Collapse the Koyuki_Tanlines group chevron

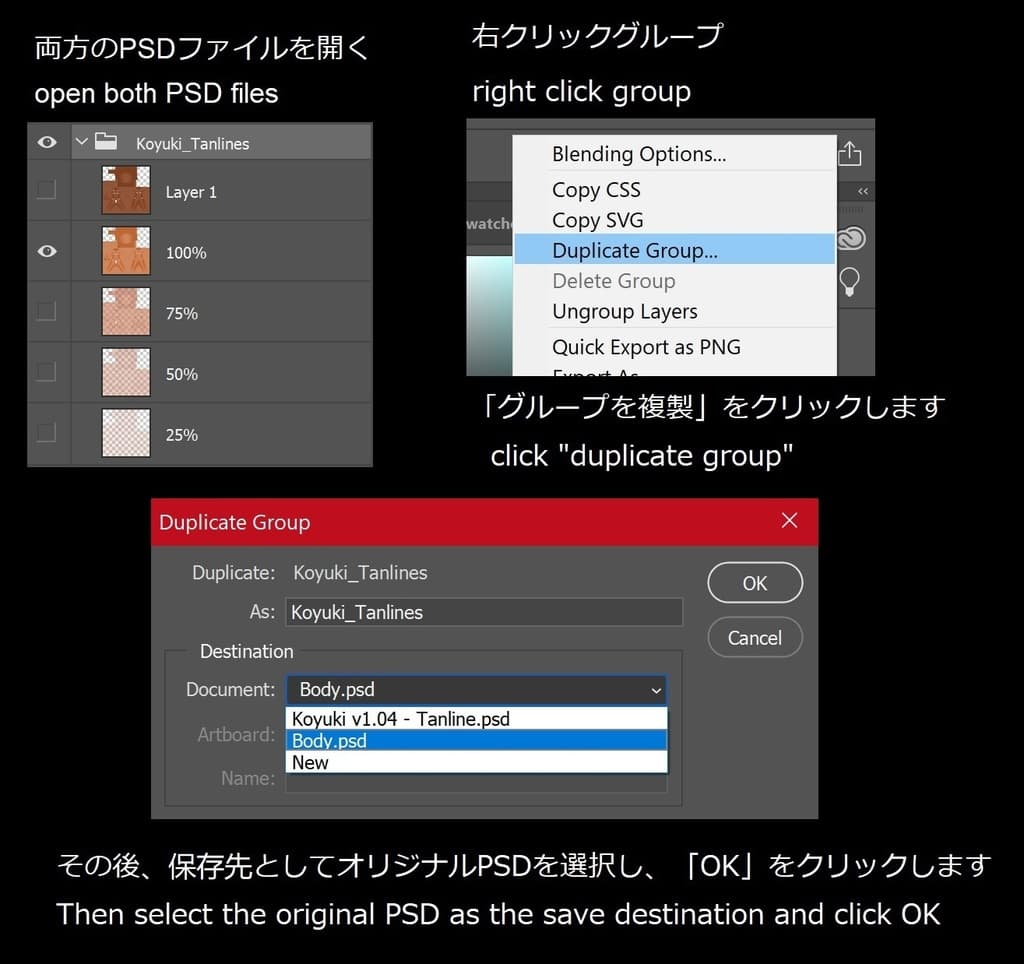click(x=81, y=142)
